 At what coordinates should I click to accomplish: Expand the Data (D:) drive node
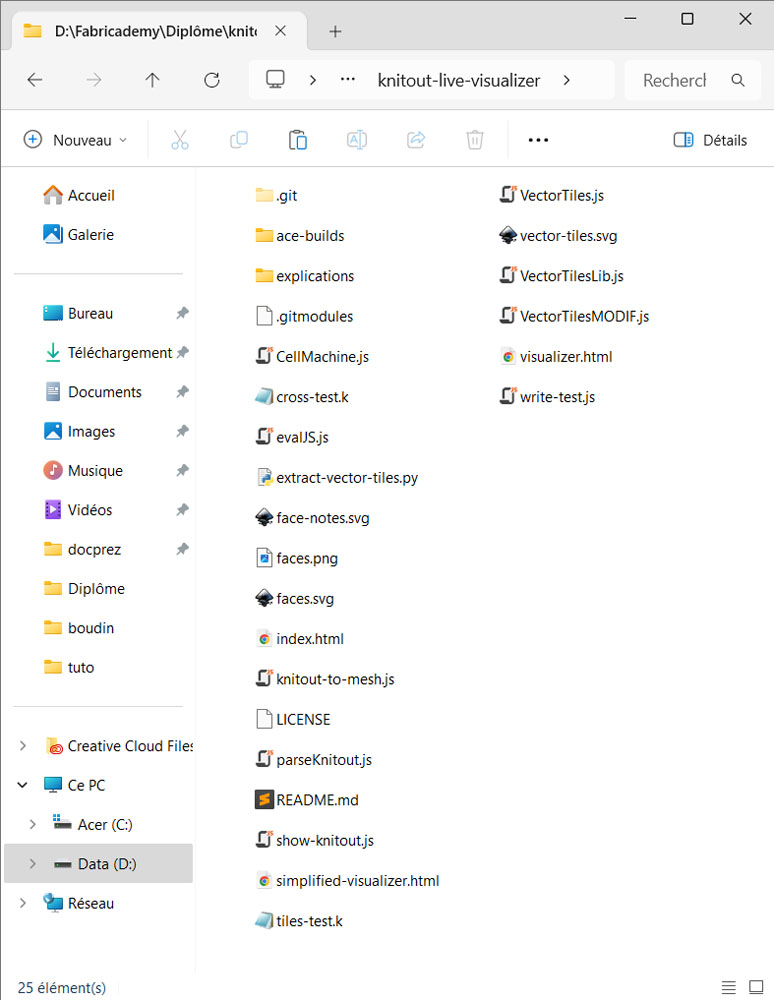coord(33,864)
